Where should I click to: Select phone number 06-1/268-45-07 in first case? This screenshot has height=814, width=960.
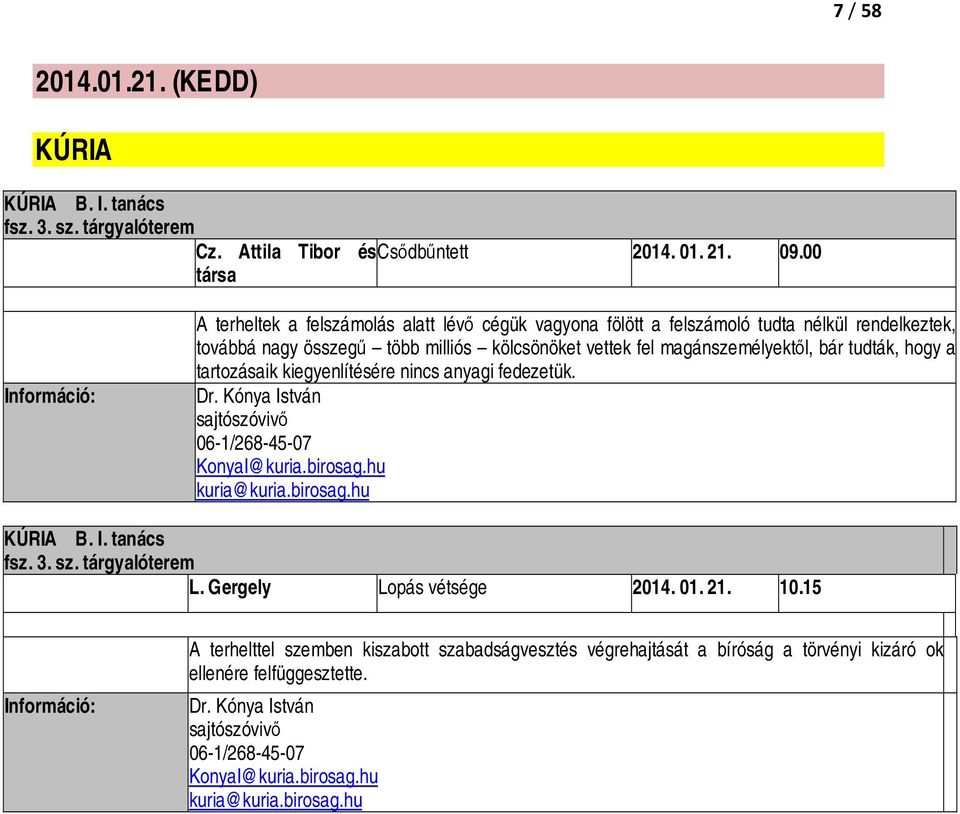253,443
